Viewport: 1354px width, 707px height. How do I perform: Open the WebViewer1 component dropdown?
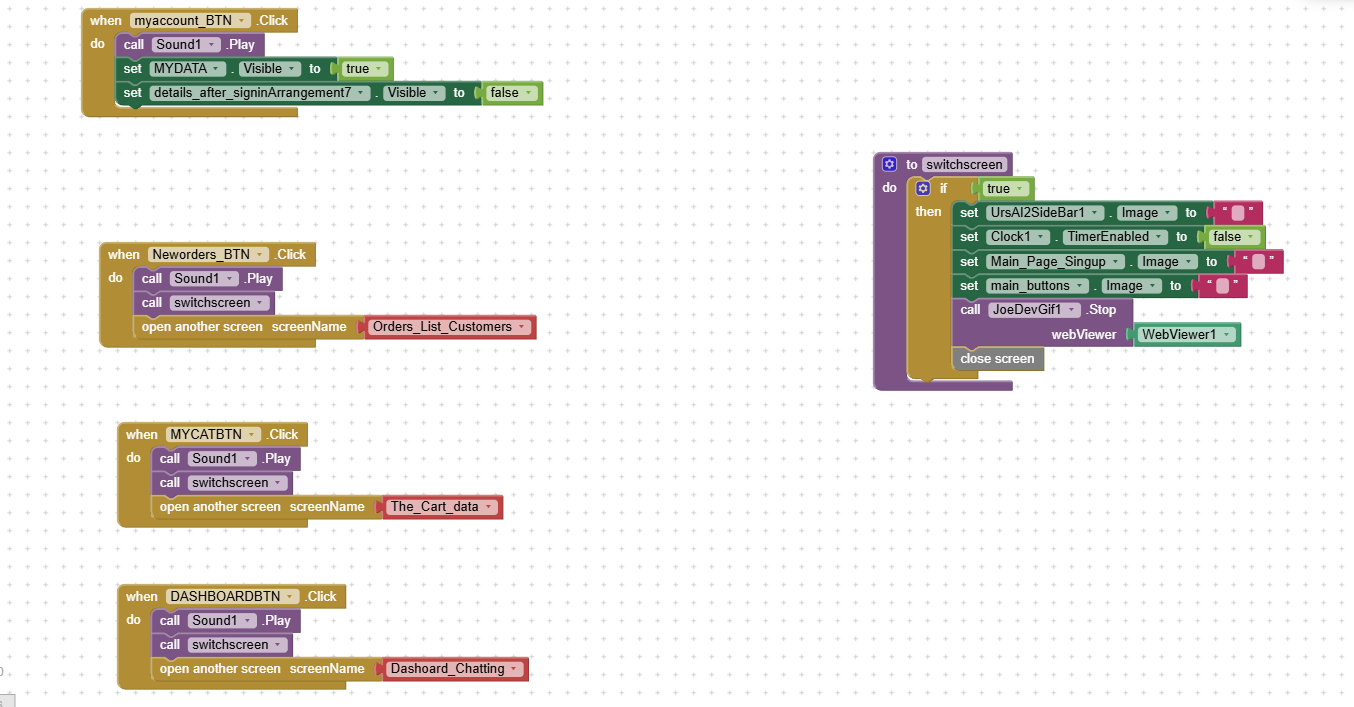tap(1226, 334)
